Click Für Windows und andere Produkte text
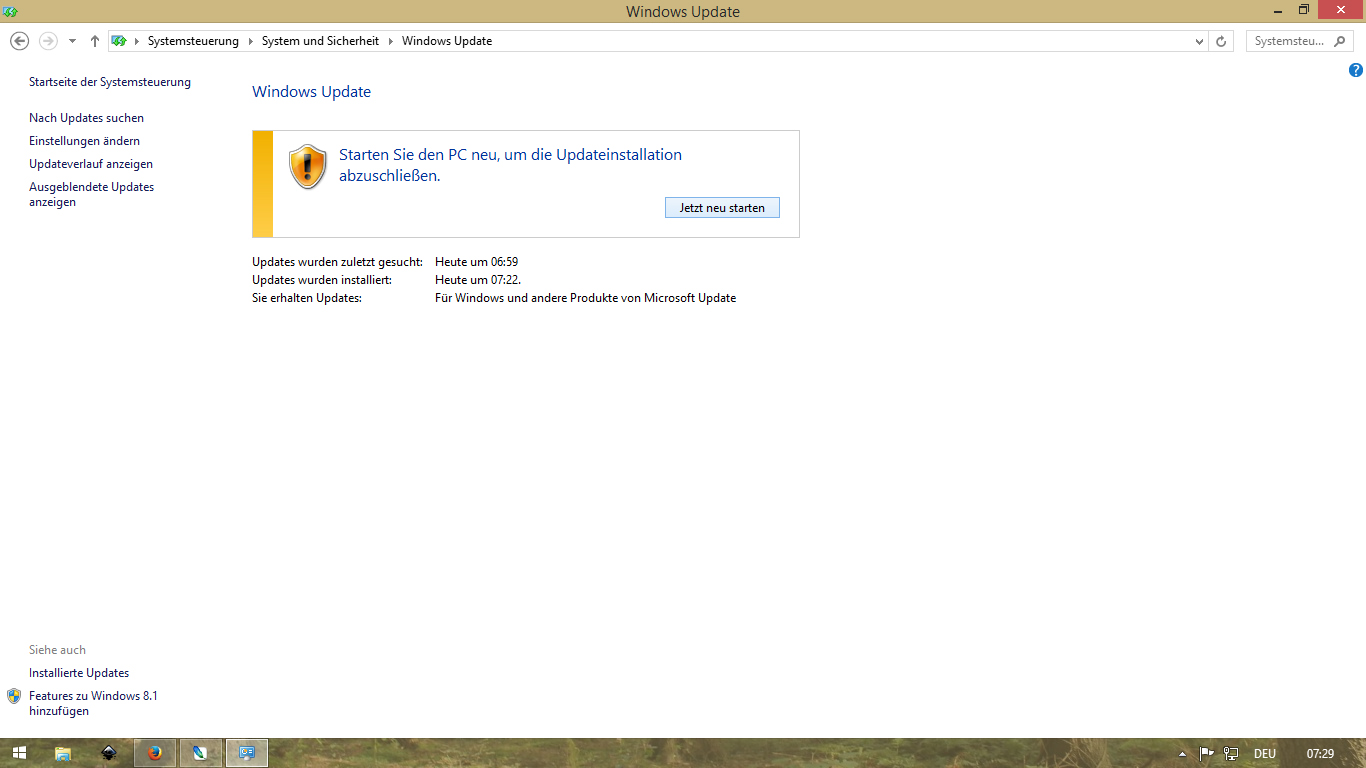 point(585,298)
